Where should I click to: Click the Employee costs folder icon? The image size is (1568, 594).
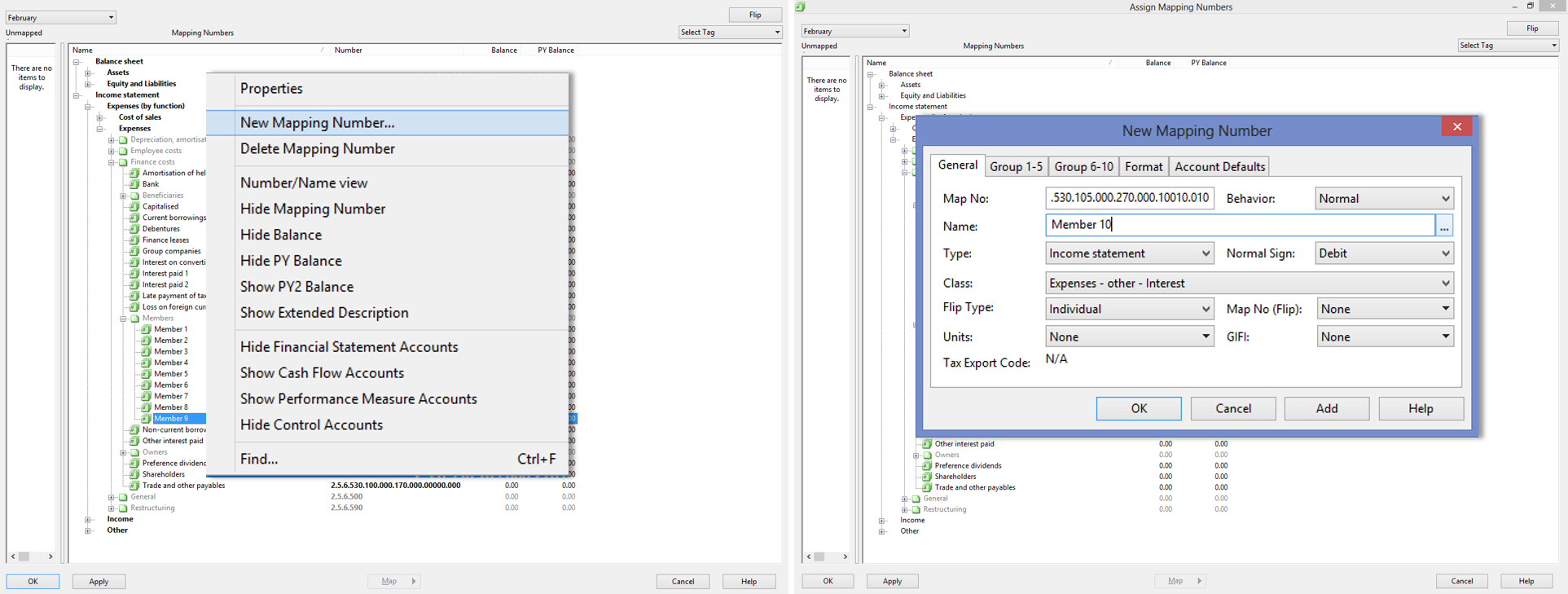[123, 151]
